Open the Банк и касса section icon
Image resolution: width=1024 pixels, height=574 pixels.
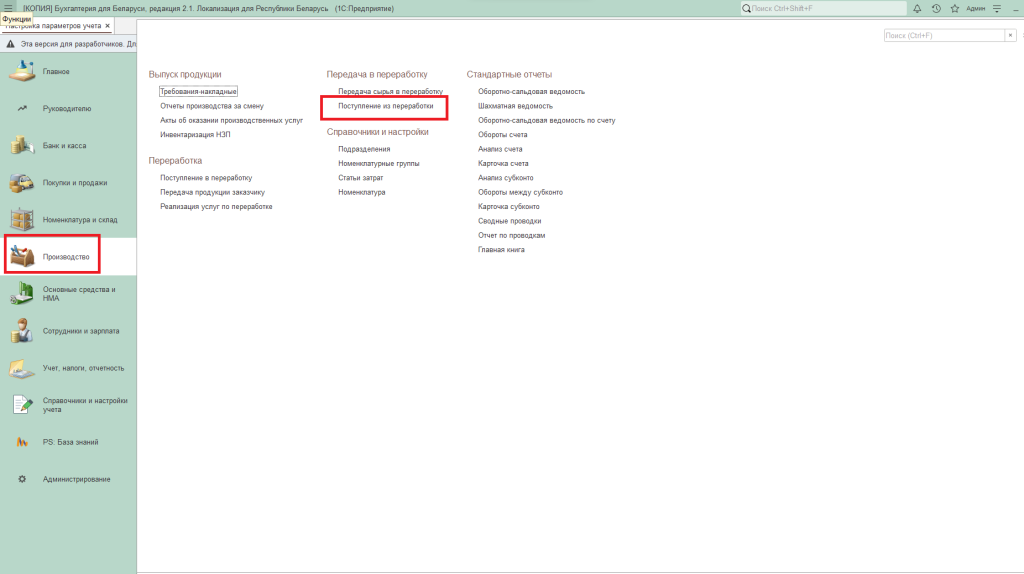tap(22, 146)
